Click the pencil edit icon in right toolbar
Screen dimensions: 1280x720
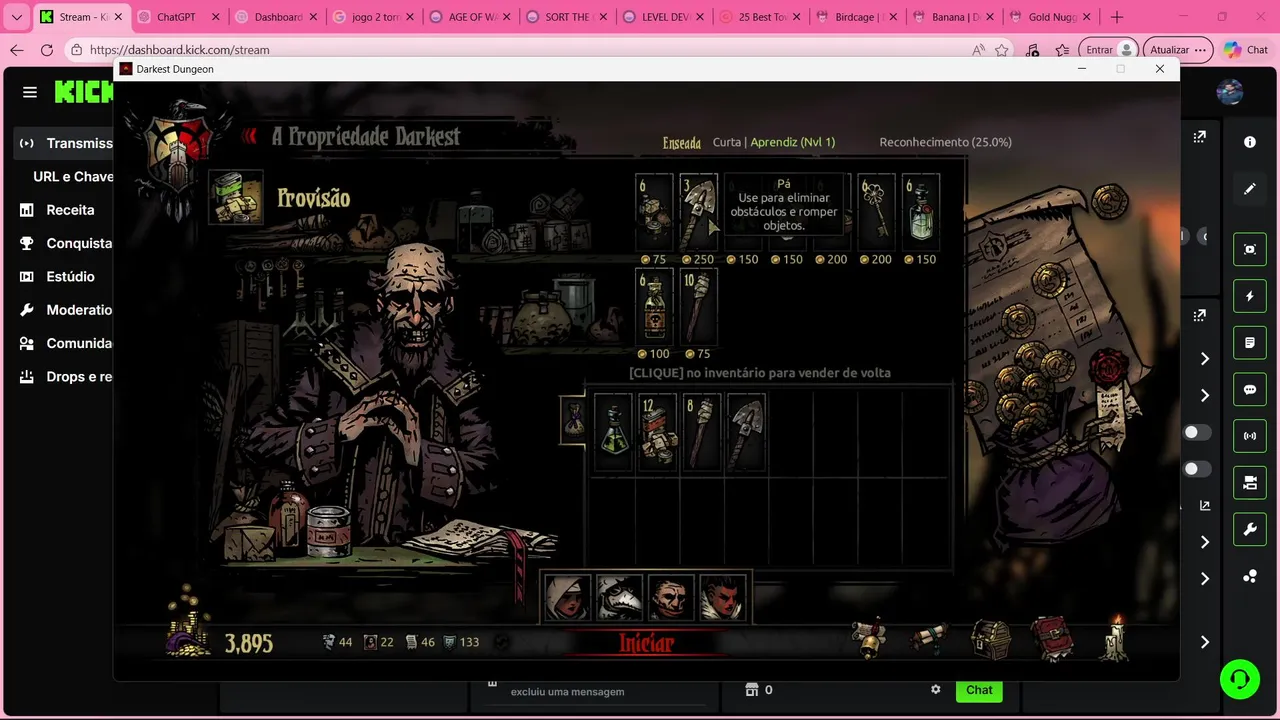(x=1250, y=189)
